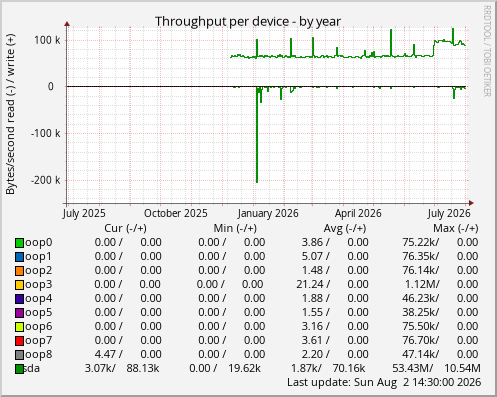The height and width of the screenshot is (397, 497).
Task: Click the oop3 yellow color swatch
Action: [x=19, y=285]
